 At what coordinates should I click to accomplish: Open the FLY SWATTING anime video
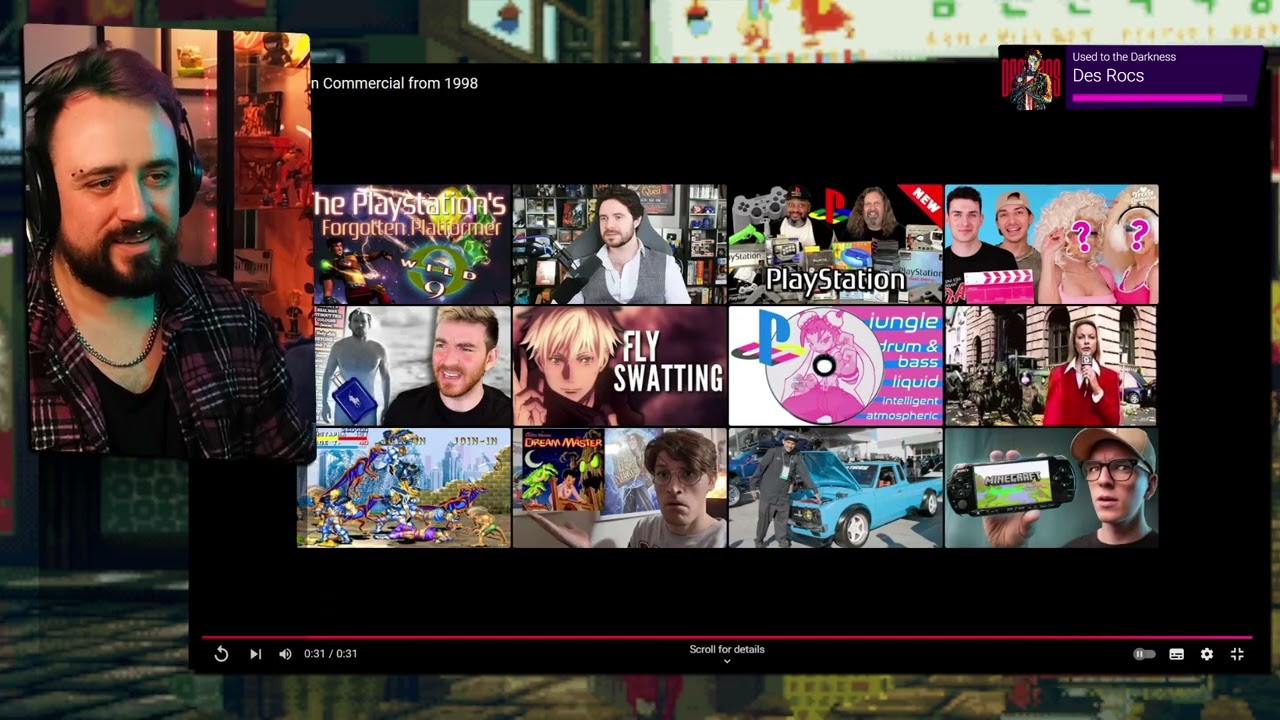620,366
